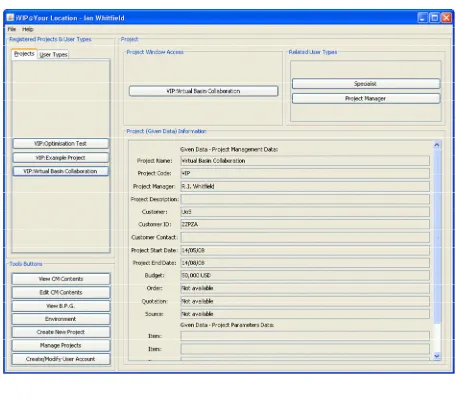Choose the Specialist user type
The height and width of the screenshot is (402, 456).
[366, 84]
